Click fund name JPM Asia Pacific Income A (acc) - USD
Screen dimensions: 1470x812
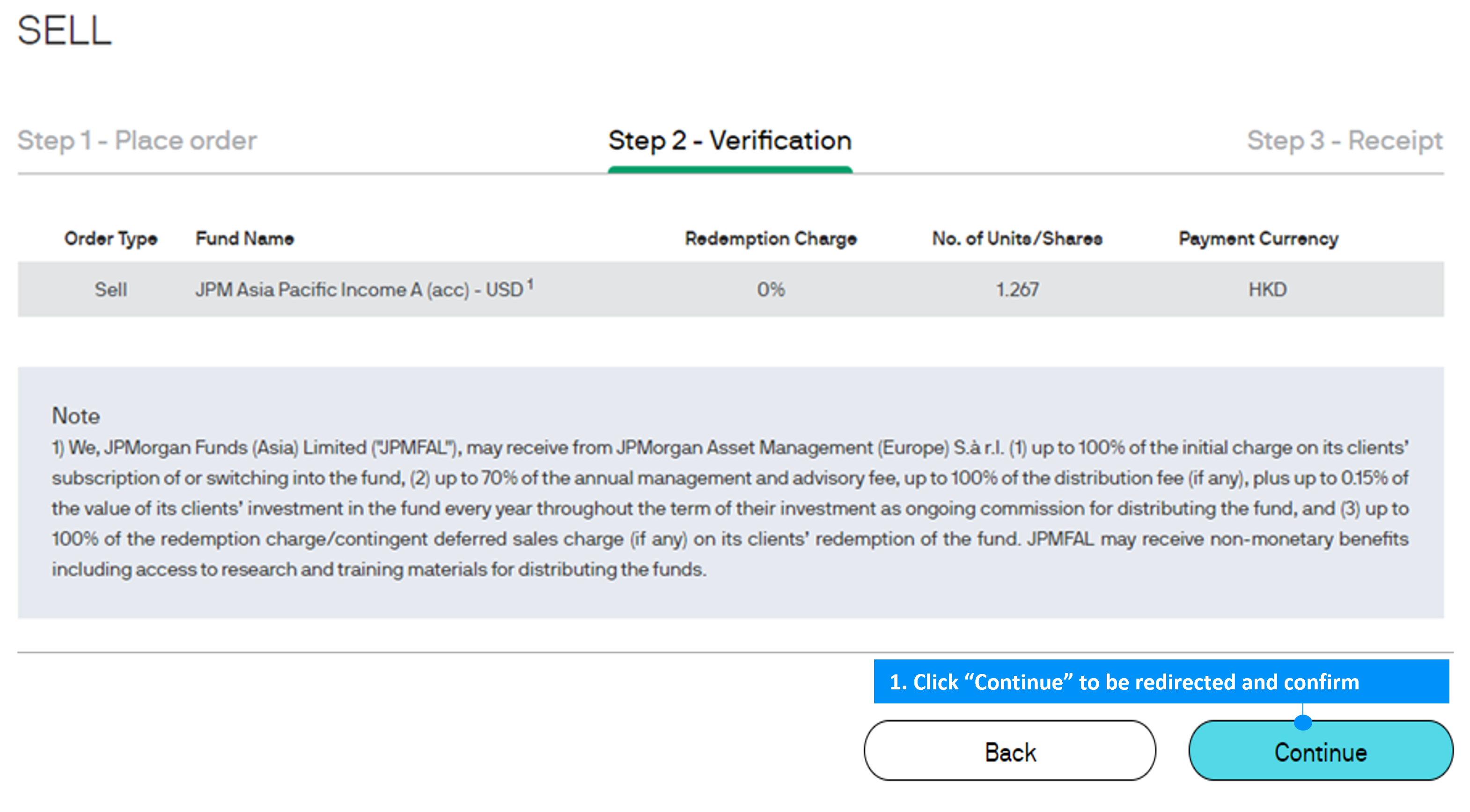tap(359, 290)
